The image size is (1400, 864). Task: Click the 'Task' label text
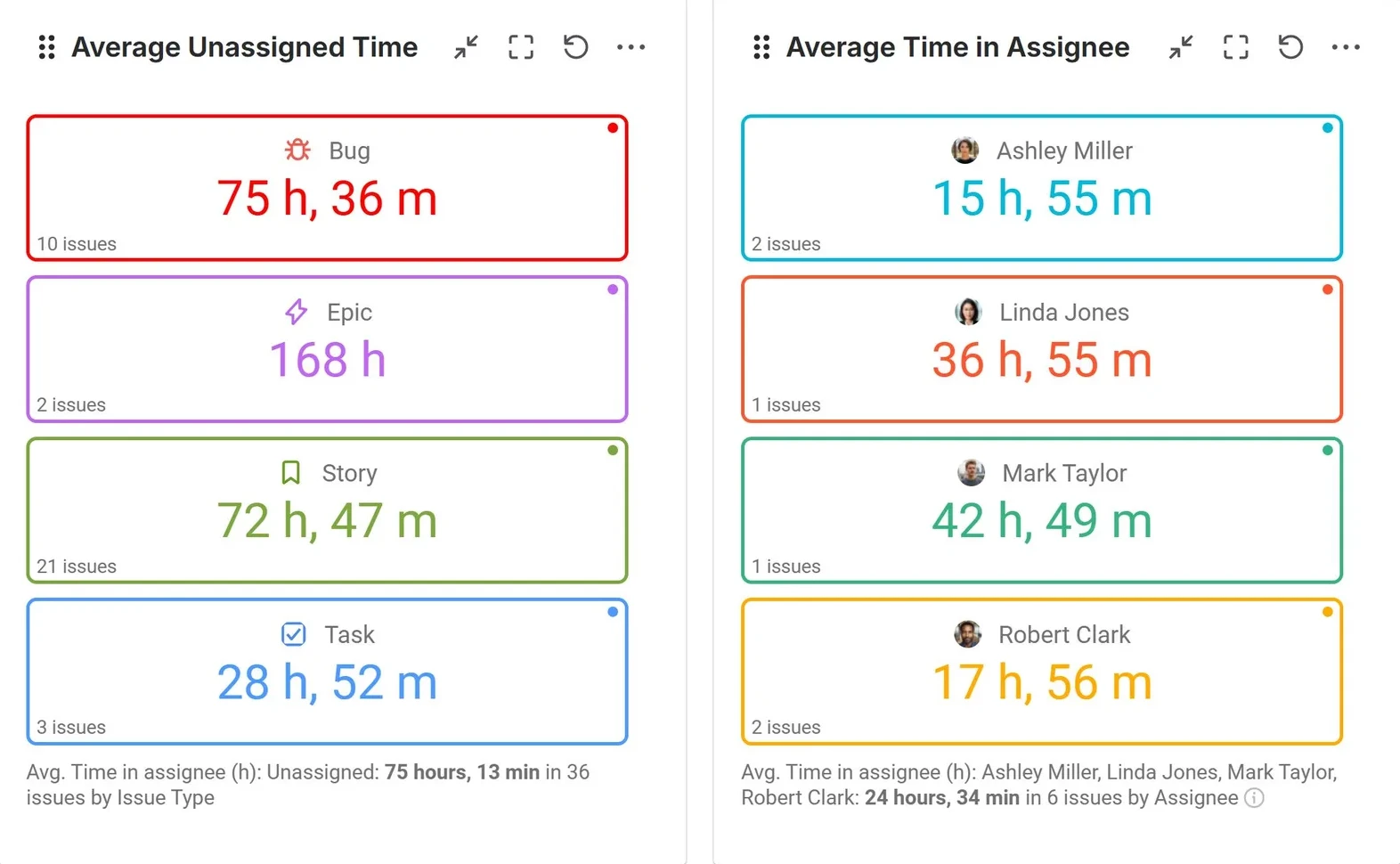click(x=349, y=634)
